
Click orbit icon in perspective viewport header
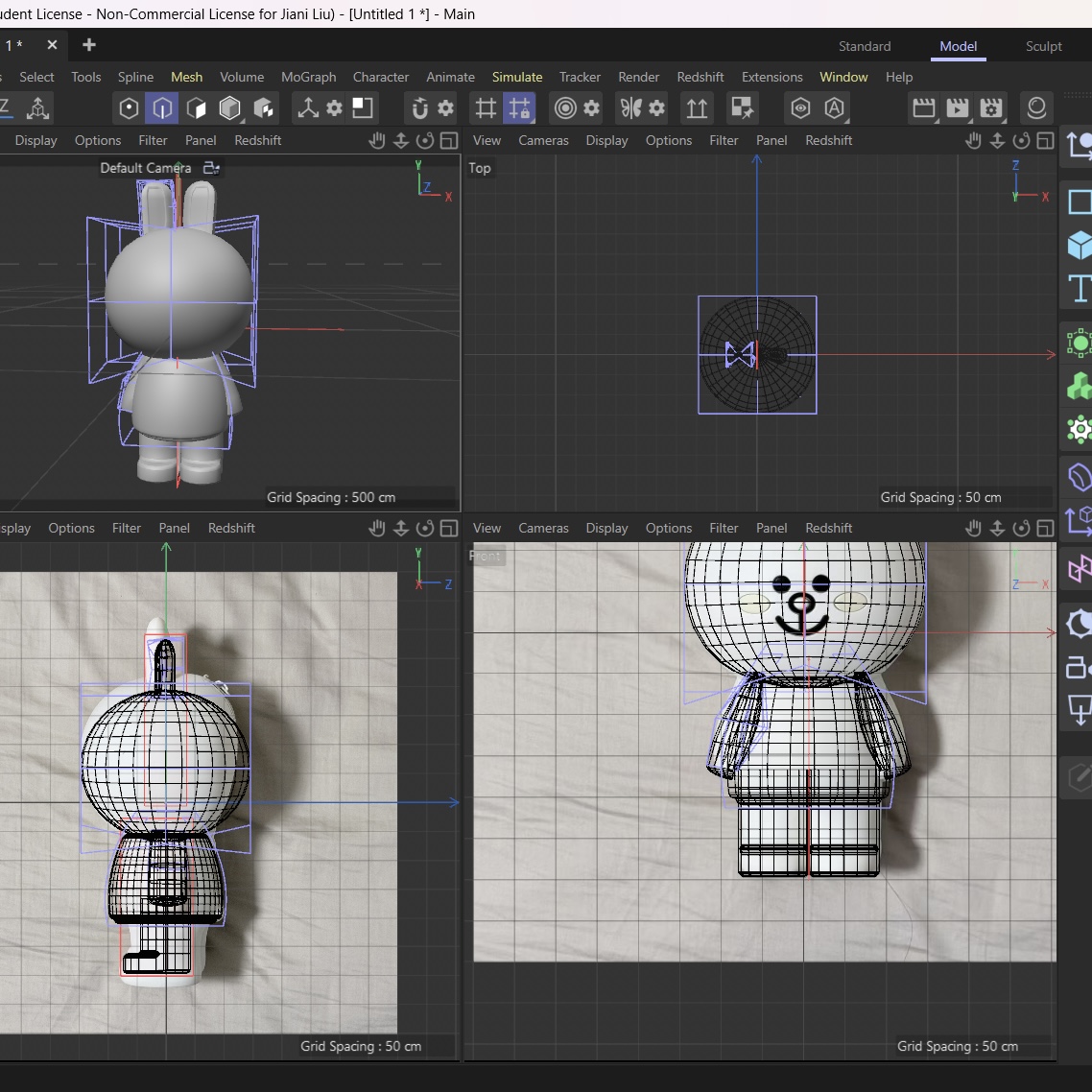point(425,141)
